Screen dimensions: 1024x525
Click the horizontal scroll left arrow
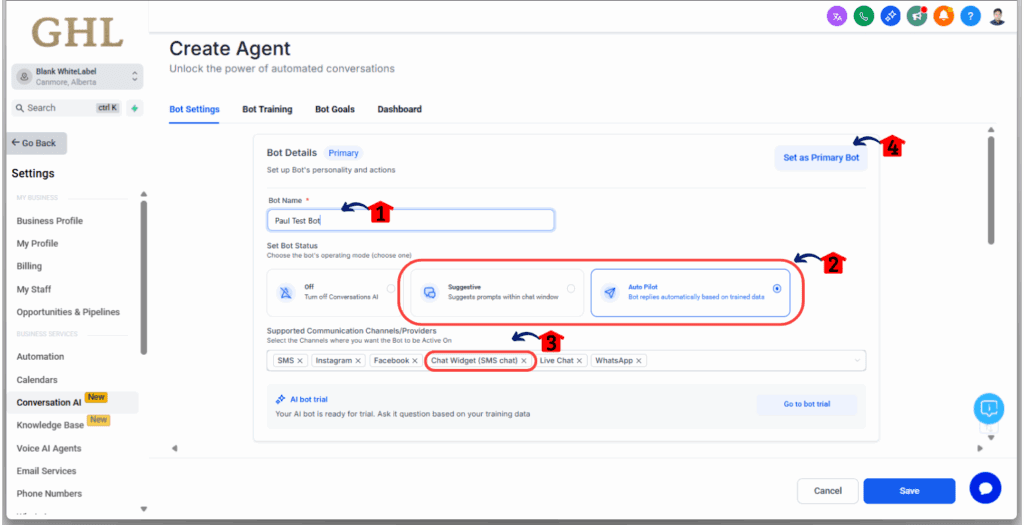click(174, 449)
